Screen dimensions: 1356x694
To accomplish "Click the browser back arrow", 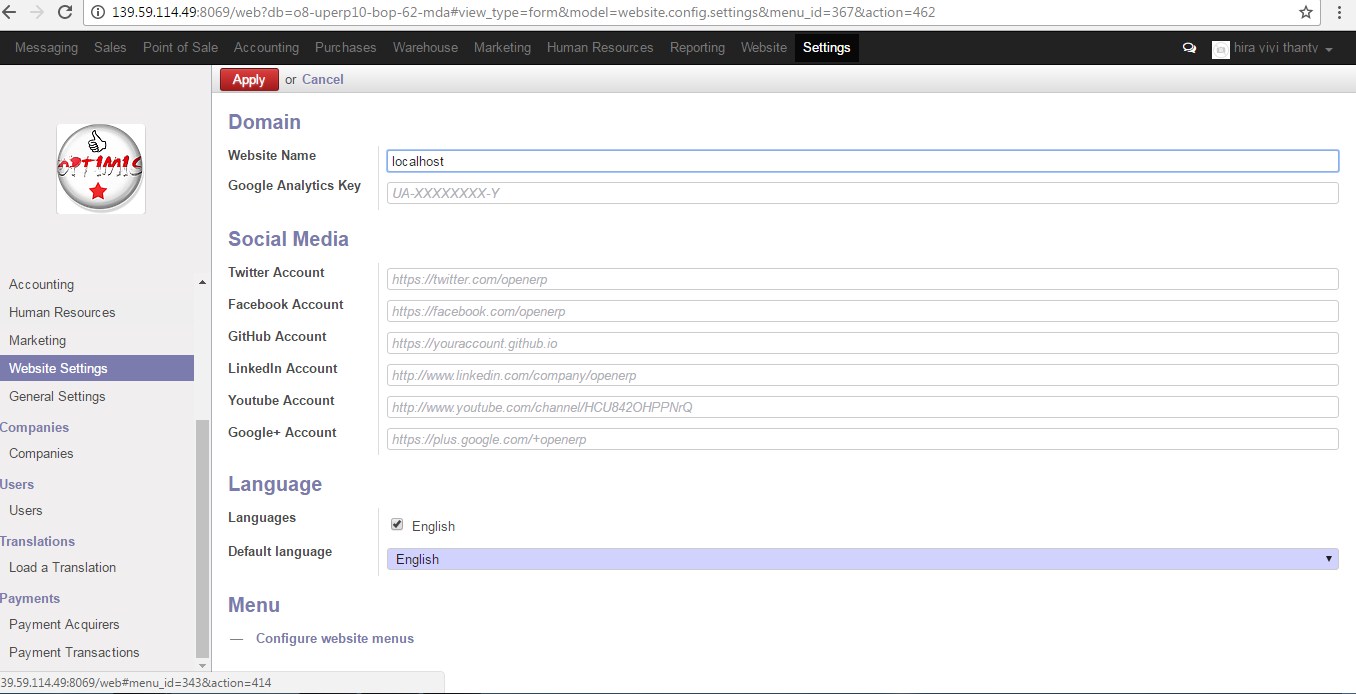I will pos(10,12).
